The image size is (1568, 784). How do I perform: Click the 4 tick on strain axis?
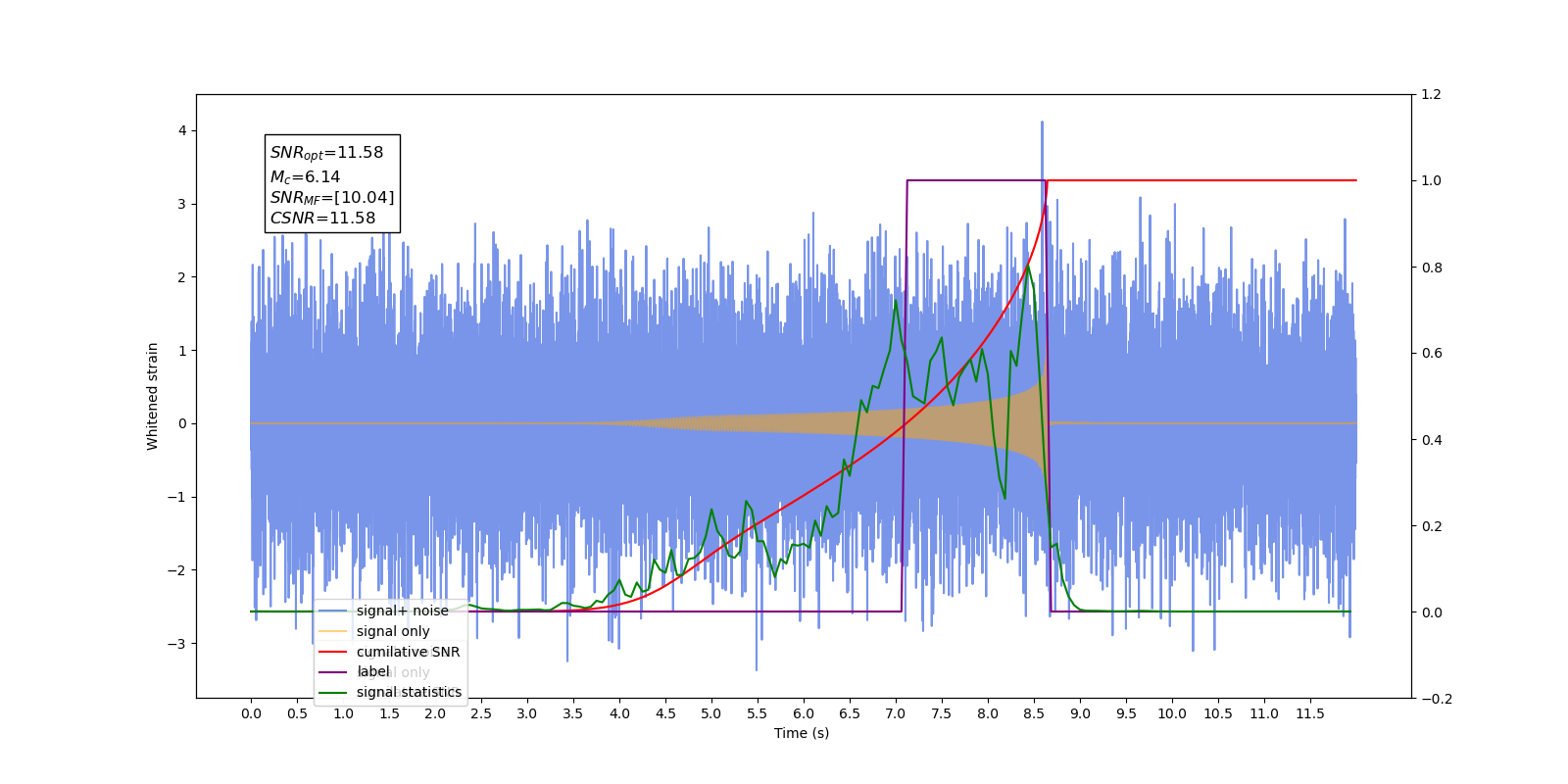pyautogui.click(x=182, y=130)
